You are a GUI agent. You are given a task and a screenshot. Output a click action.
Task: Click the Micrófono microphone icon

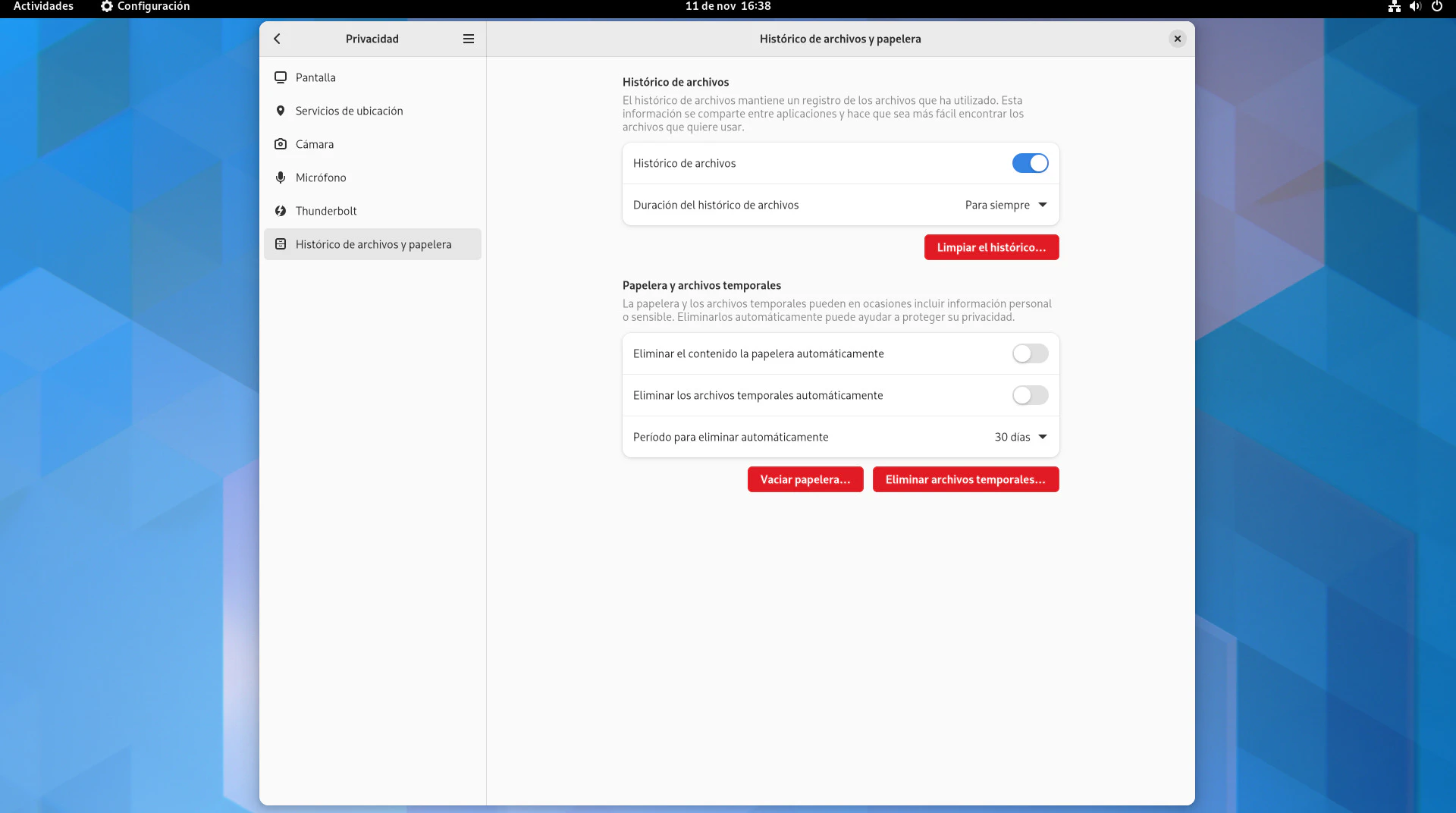click(281, 177)
